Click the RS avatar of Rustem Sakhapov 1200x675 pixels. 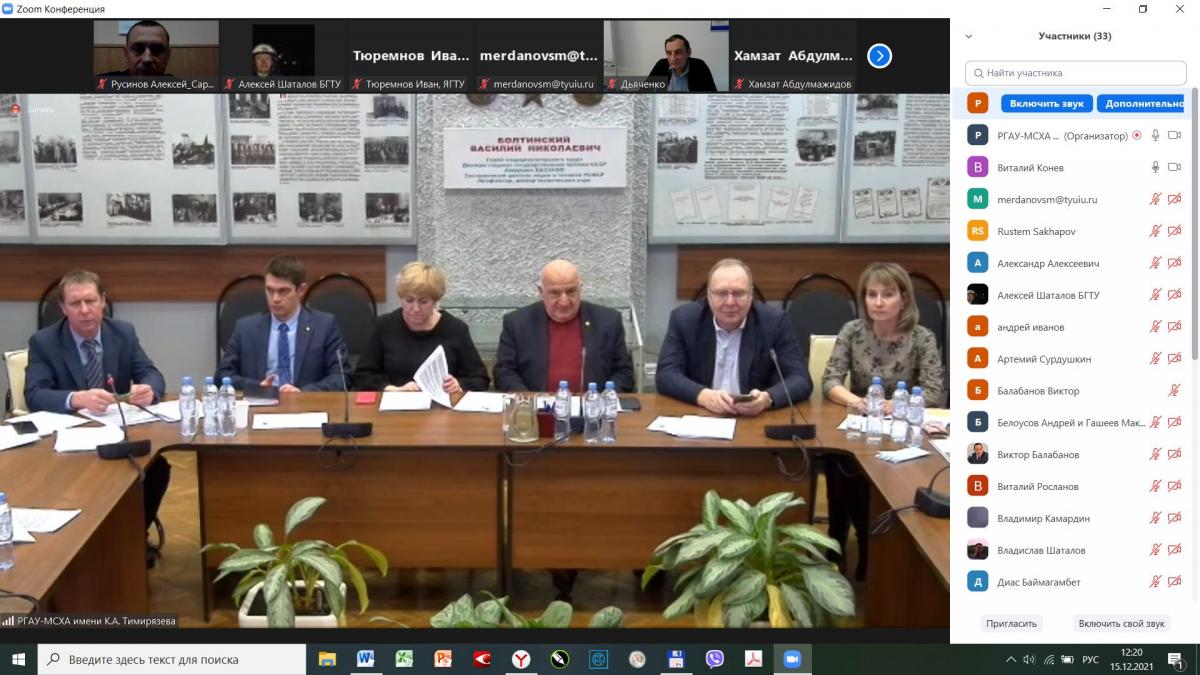[978, 231]
